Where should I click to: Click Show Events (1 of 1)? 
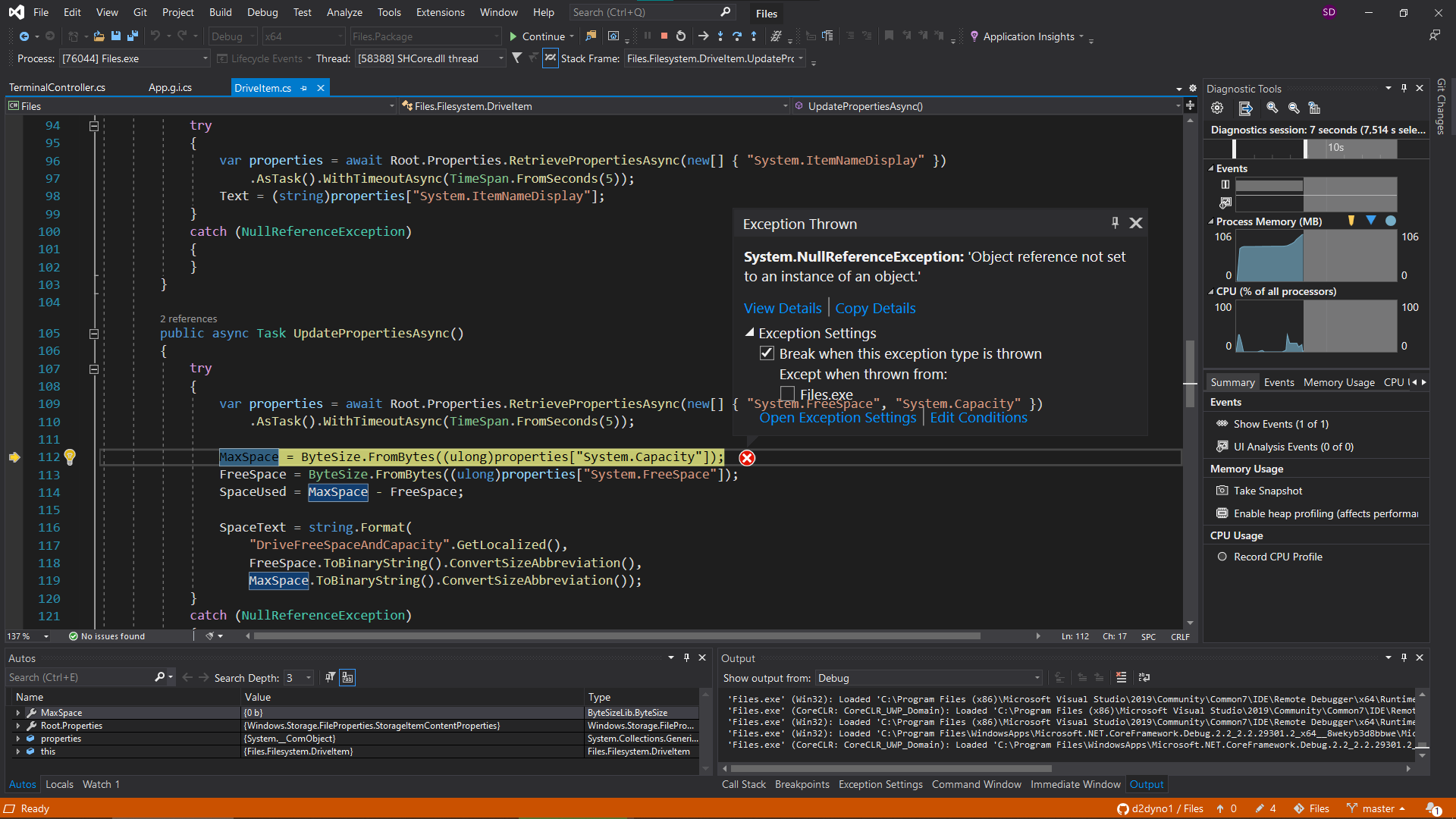tap(1280, 424)
